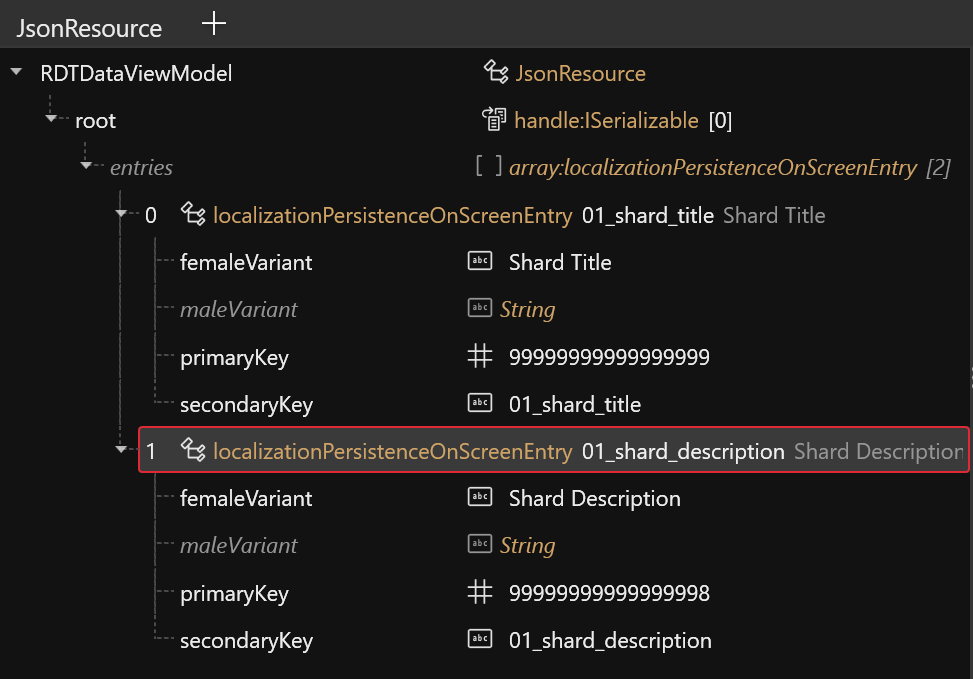973x679 pixels.
Task: Collapse the RDTDataViewModel tree node
Action: tap(17, 73)
